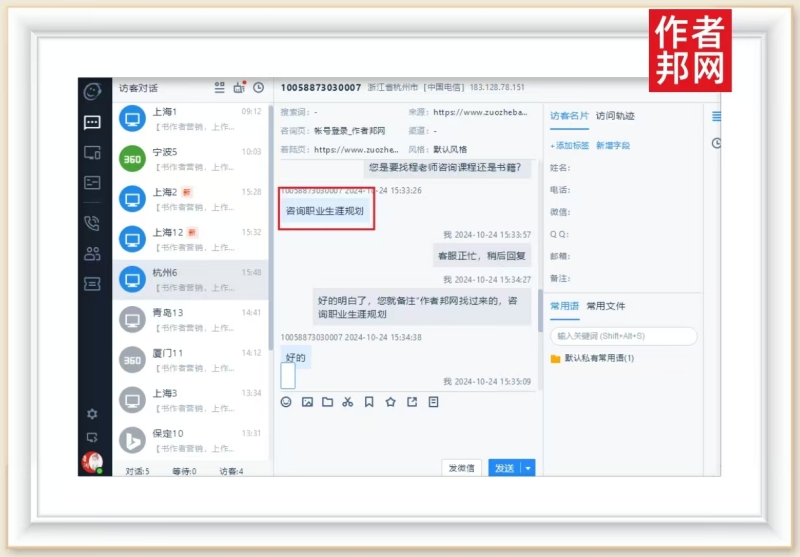Insert an emoji using the smiley icon

click(x=286, y=402)
